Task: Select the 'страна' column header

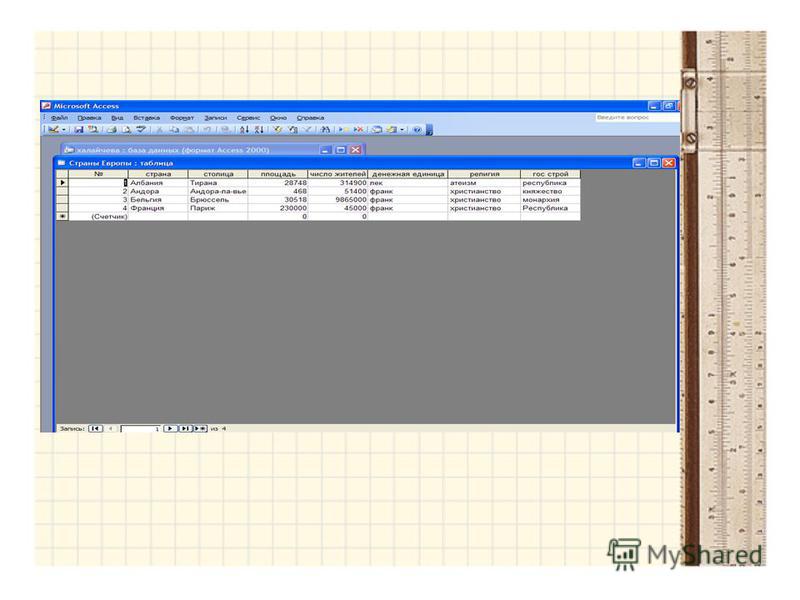Action: click(158, 174)
